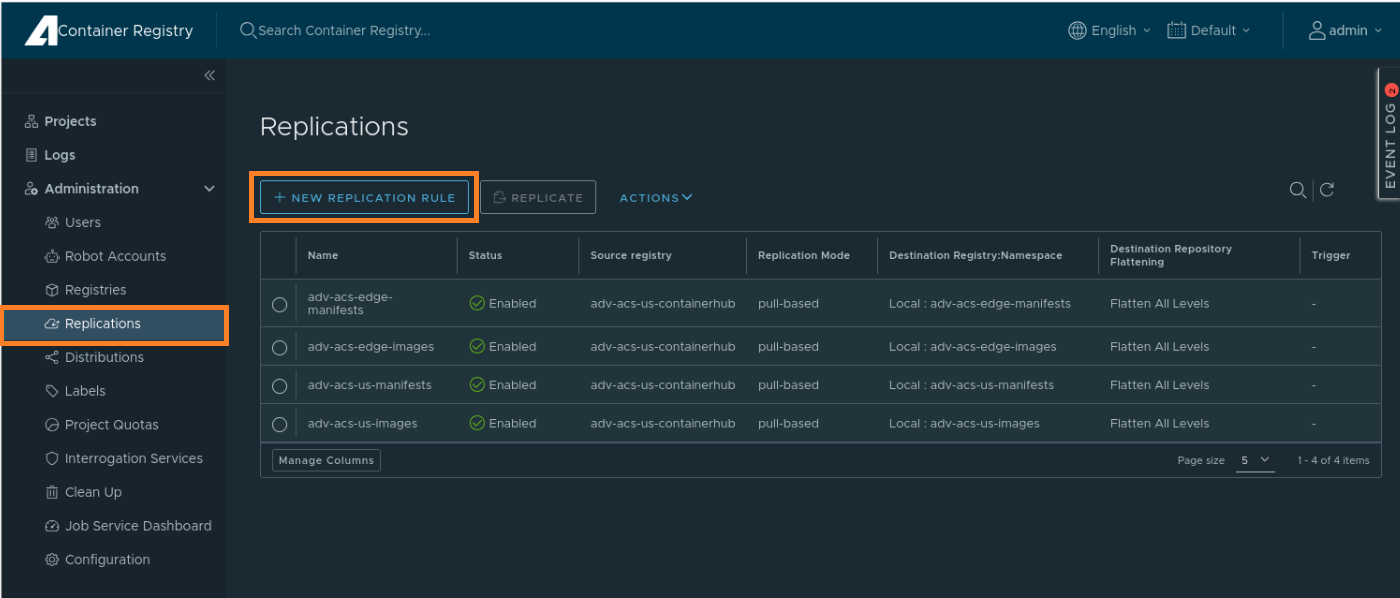
Task: Open the Event Log side panel
Action: 1389,135
